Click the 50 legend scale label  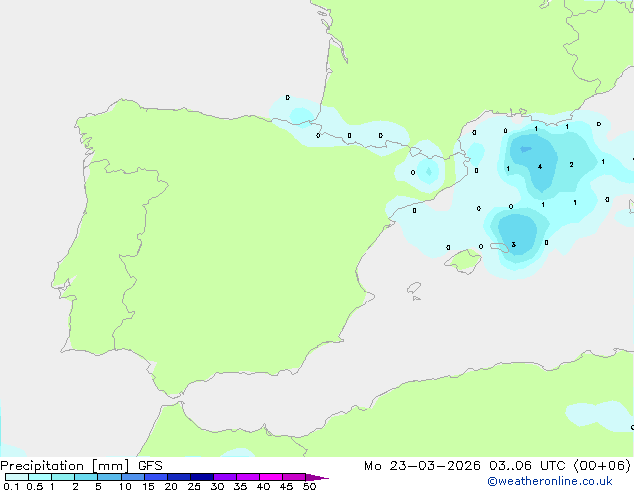click(309, 486)
